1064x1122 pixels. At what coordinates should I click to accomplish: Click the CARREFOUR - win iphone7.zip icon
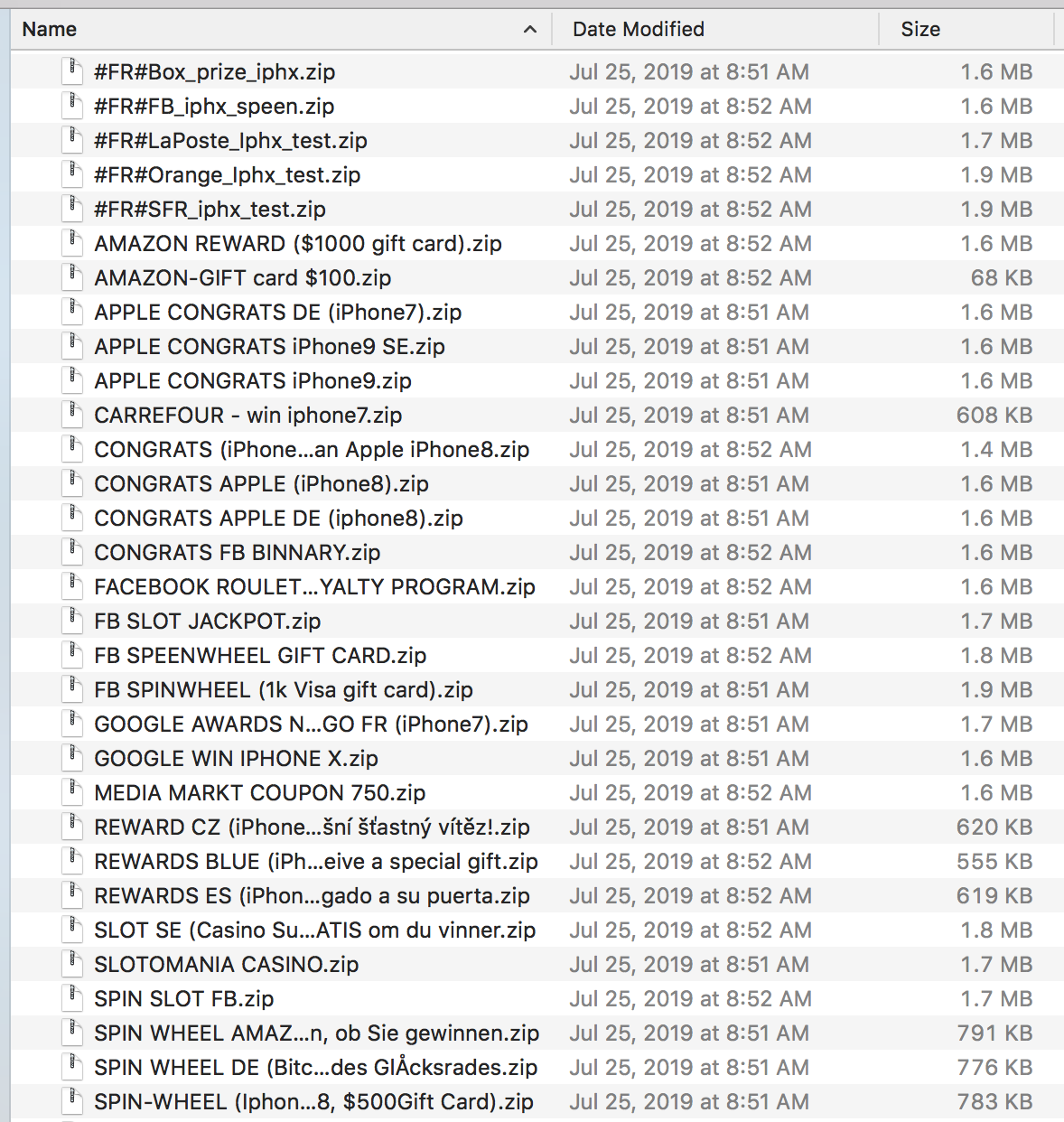tap(71, 415)
